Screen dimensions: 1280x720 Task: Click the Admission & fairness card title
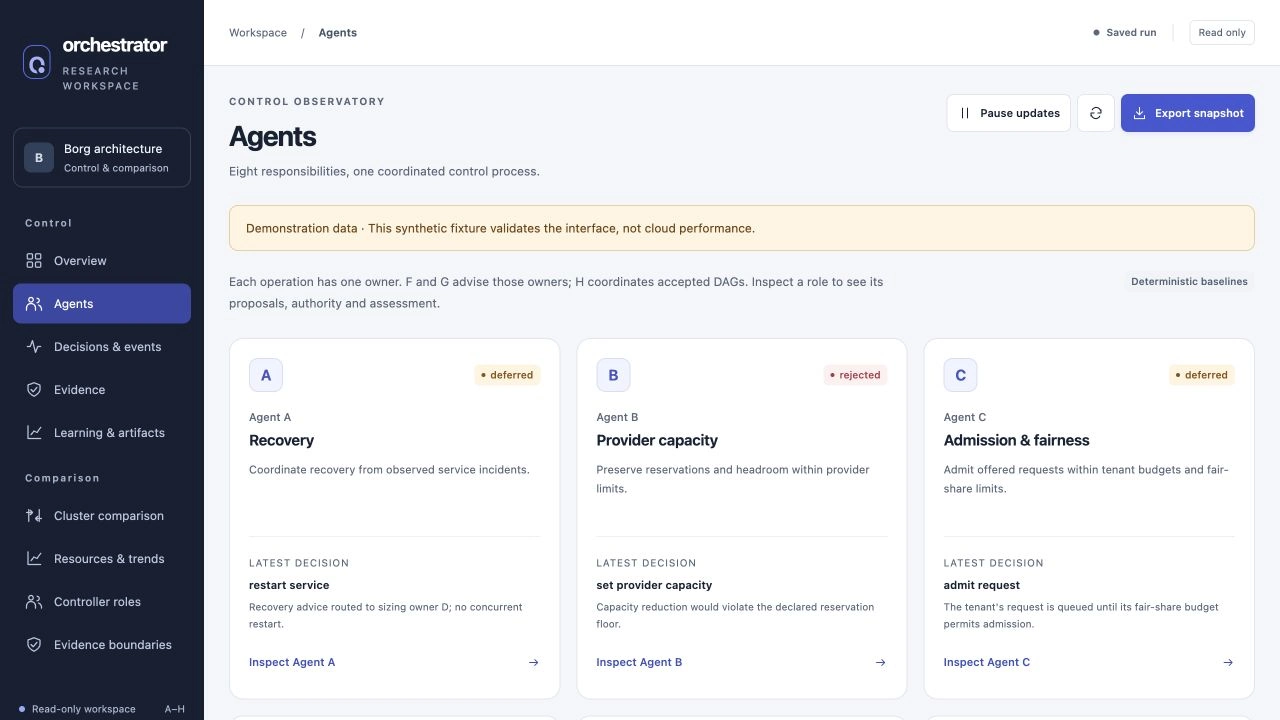pyautogui.click(x=1016, y=440)
